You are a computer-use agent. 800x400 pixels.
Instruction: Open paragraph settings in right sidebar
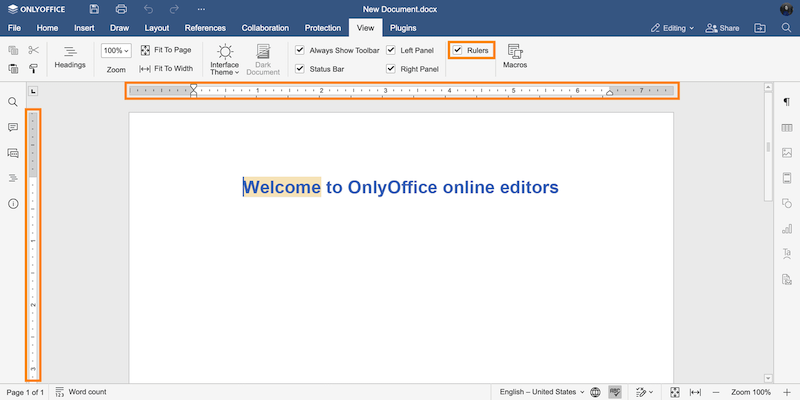[x=786, y=102]
